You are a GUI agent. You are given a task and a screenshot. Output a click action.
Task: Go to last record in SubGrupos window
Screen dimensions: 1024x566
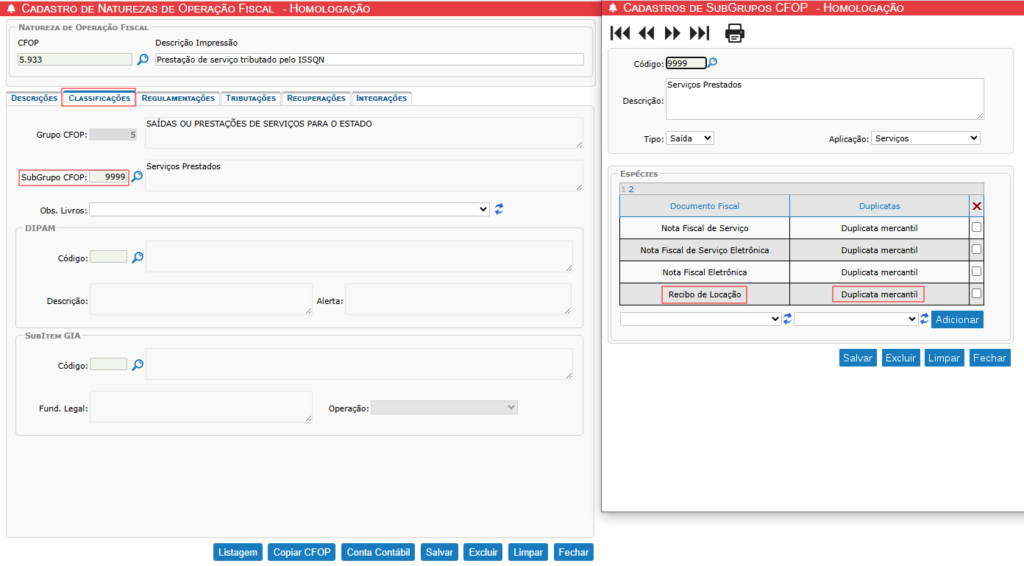coord(699,33)
